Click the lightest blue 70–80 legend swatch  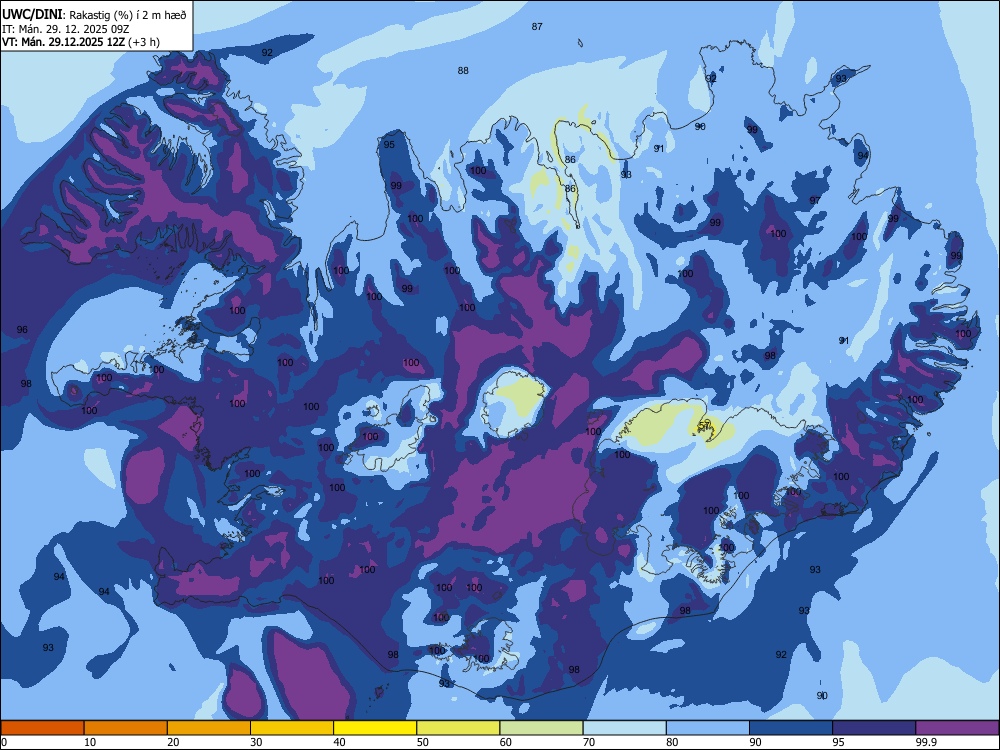click(x=625, y=728)
